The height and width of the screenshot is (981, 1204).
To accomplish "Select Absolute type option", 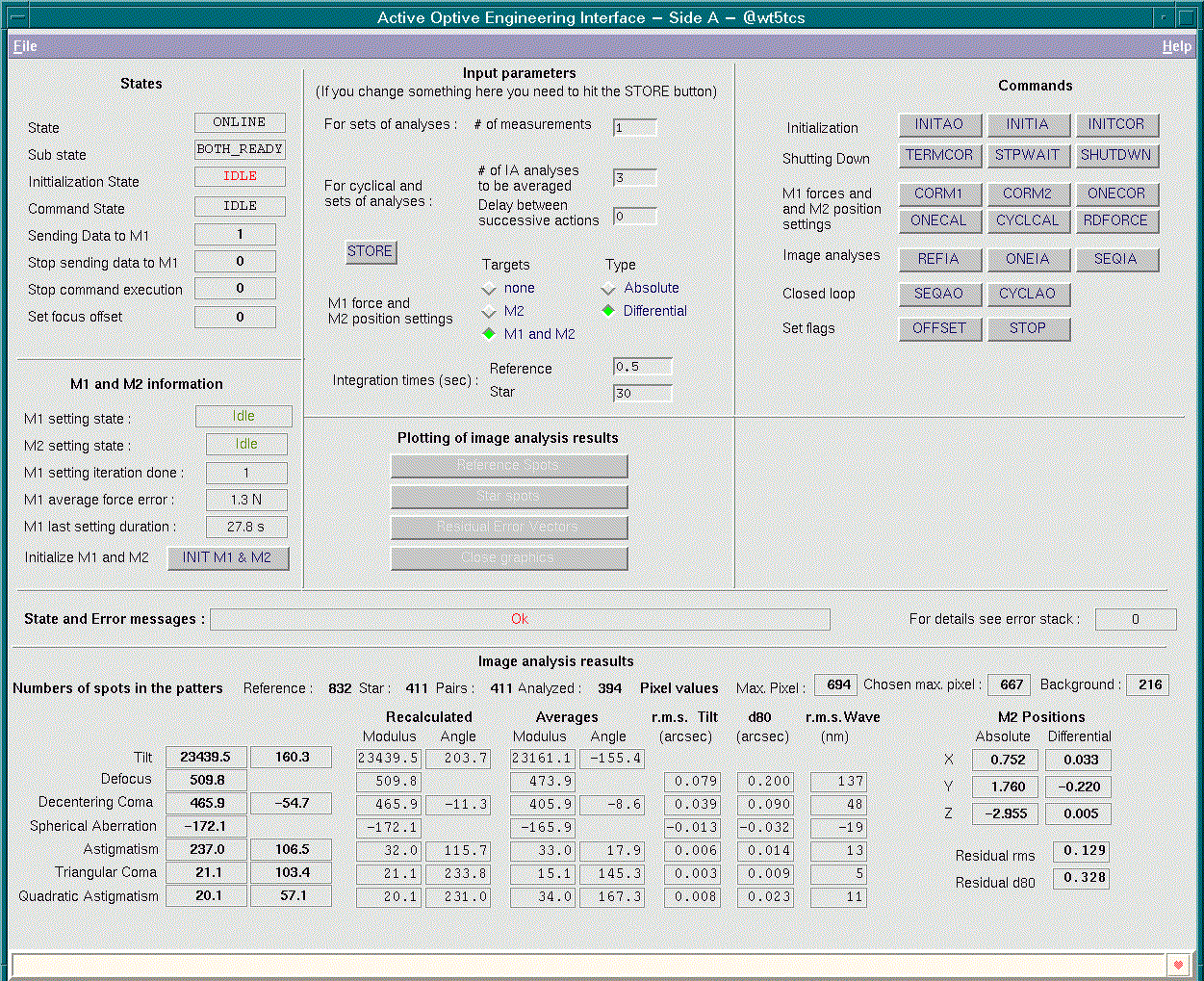I will [x=608, y=289].
